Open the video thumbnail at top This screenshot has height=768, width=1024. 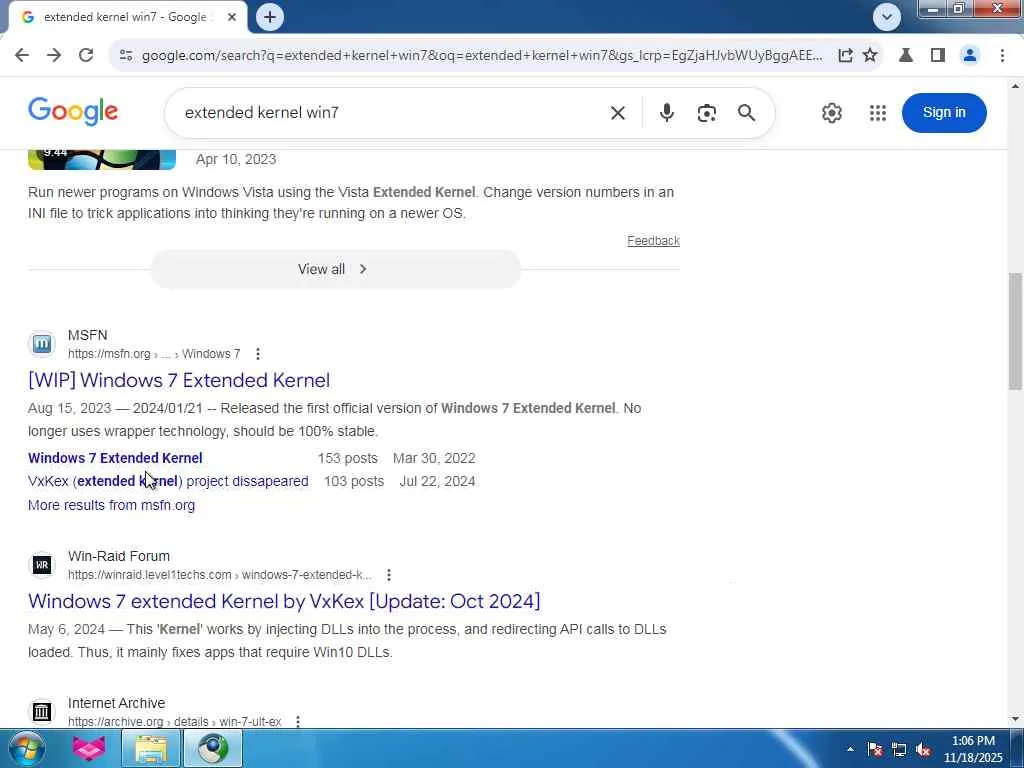coord(102,159)
